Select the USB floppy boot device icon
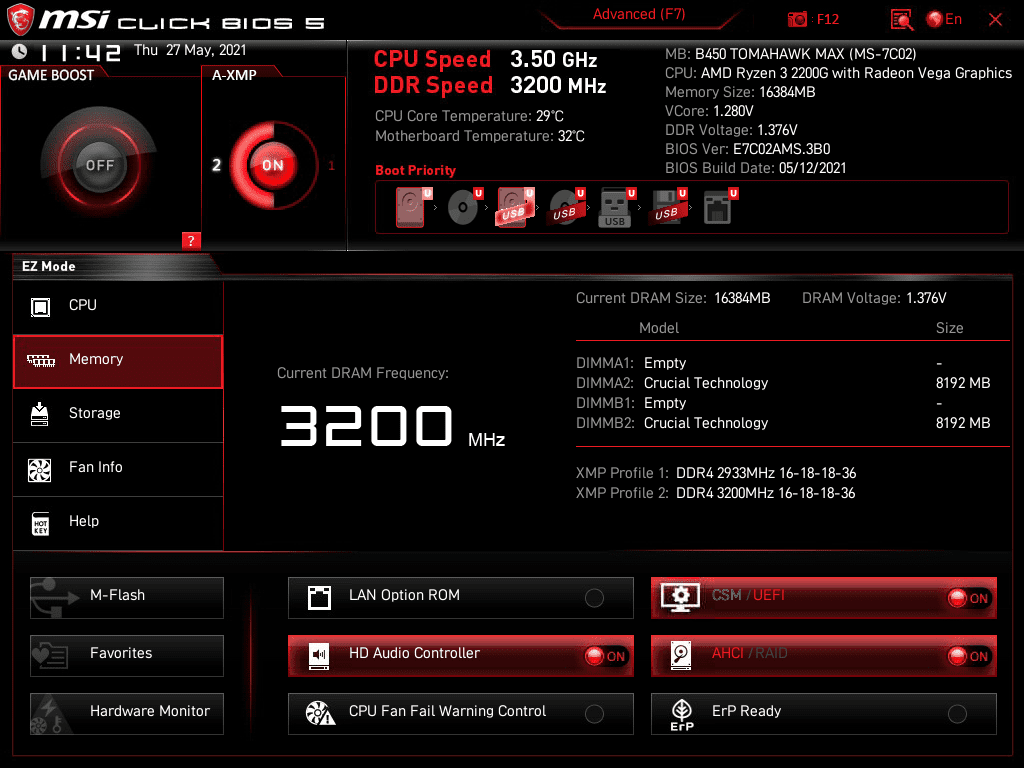The width and height of the screenshot is (1024, 768). [x=668, y=208]
